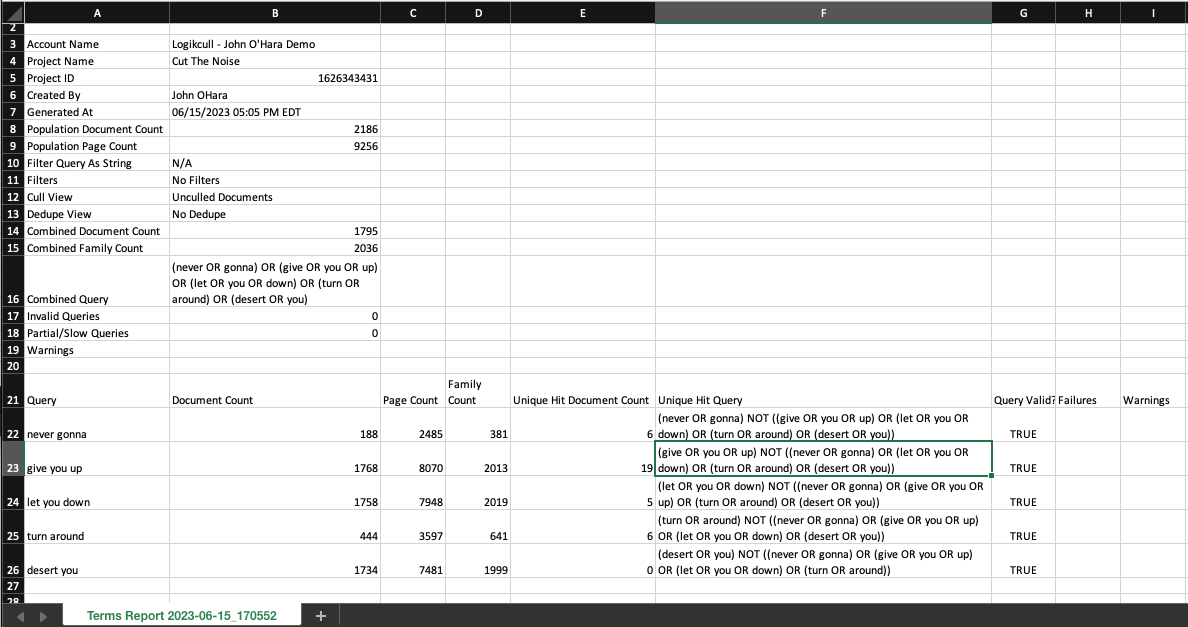Select page count 7948 for let you down
The width and height of the screenshot is (1188, 627).
[x=413, y=494]
